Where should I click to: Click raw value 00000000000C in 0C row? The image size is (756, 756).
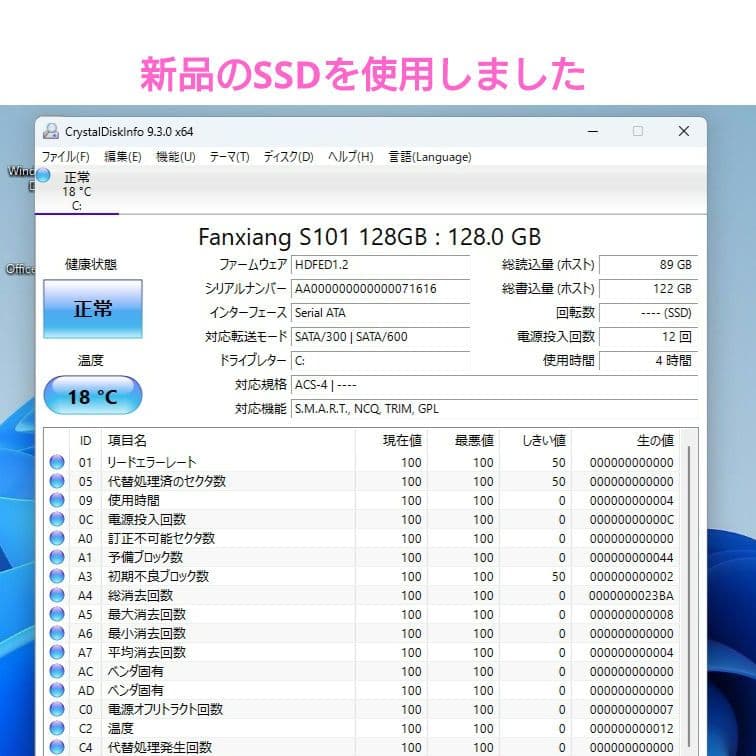click(631, 519)
